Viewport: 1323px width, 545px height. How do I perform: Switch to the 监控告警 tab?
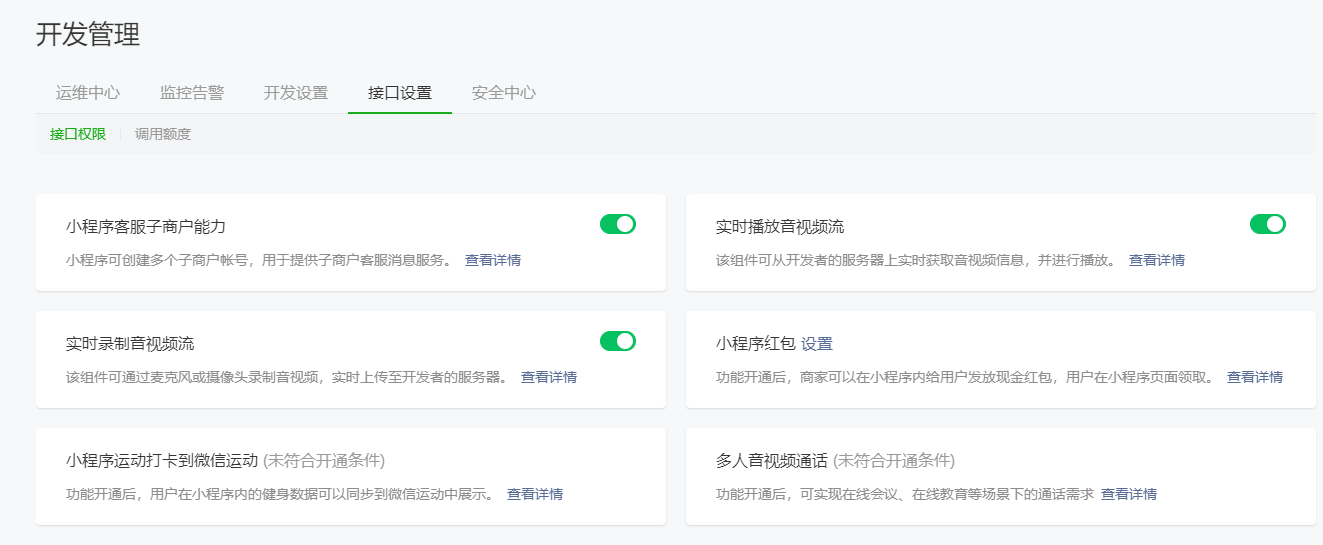[192, 93]
